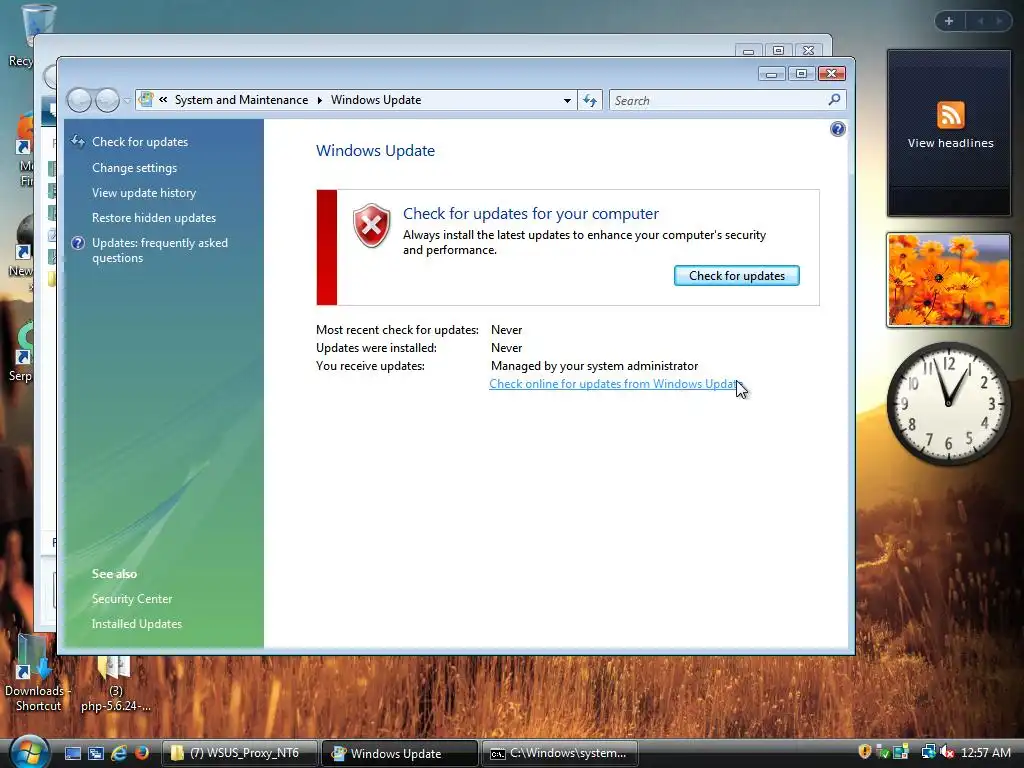
Task: Click the Managed by your system administrator text
Action: (594, 366)
